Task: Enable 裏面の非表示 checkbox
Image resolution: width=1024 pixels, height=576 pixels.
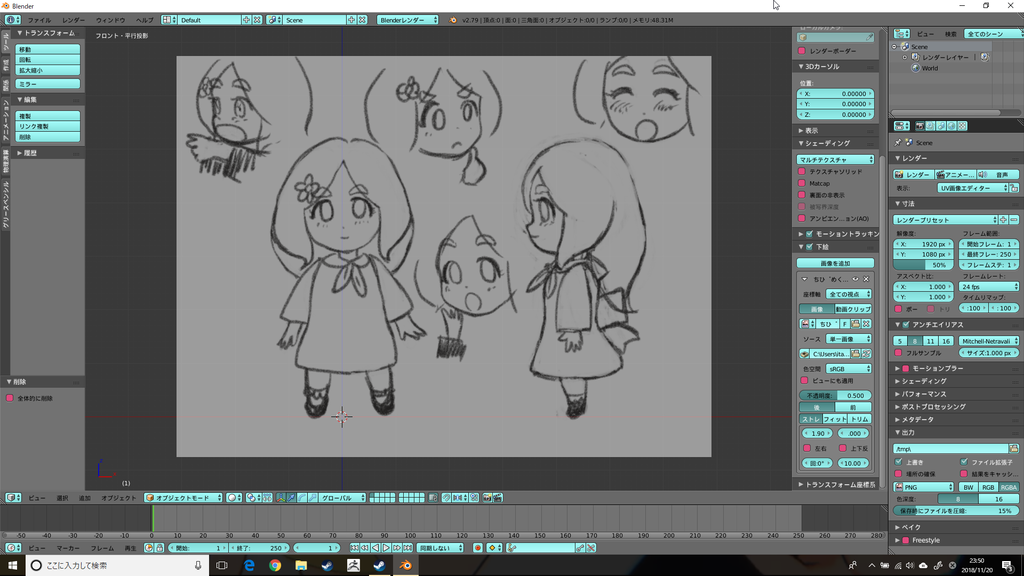Action: [802, 195]
